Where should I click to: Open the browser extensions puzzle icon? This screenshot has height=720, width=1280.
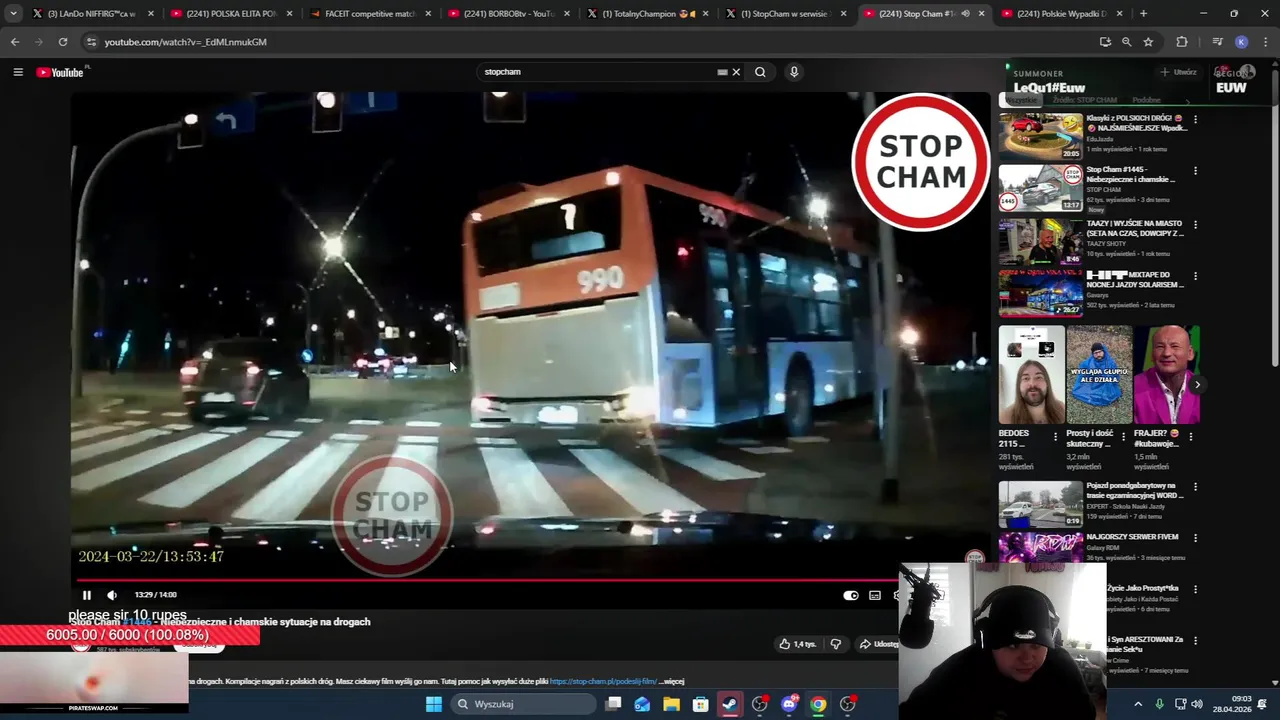click(1182, 42)
